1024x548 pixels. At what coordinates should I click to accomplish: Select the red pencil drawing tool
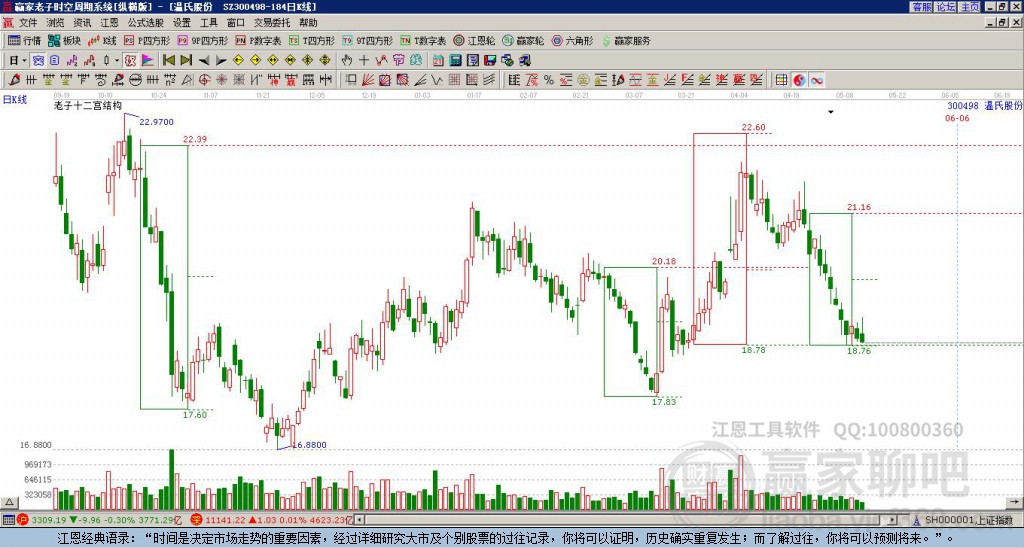14,80
